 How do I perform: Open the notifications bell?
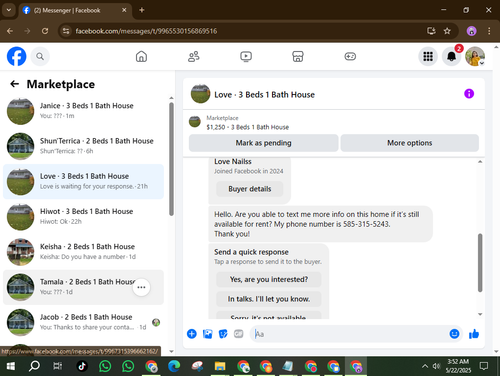pyautogui.click(x=452, y=56)
